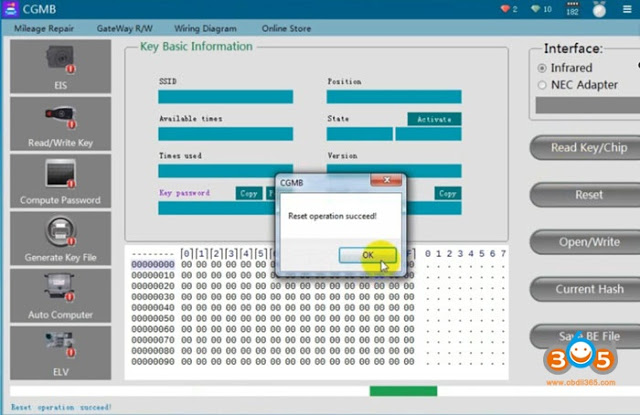Close the CGMB dialog with X
Image resolution: width=640 pixels, height=415 pixels.
(x=386, y=180)
